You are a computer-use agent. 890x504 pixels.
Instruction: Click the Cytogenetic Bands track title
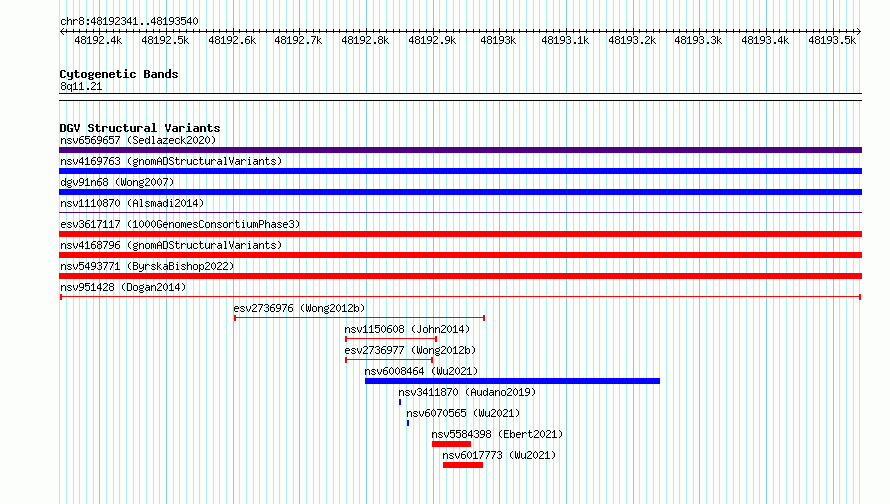coord(119,74)
